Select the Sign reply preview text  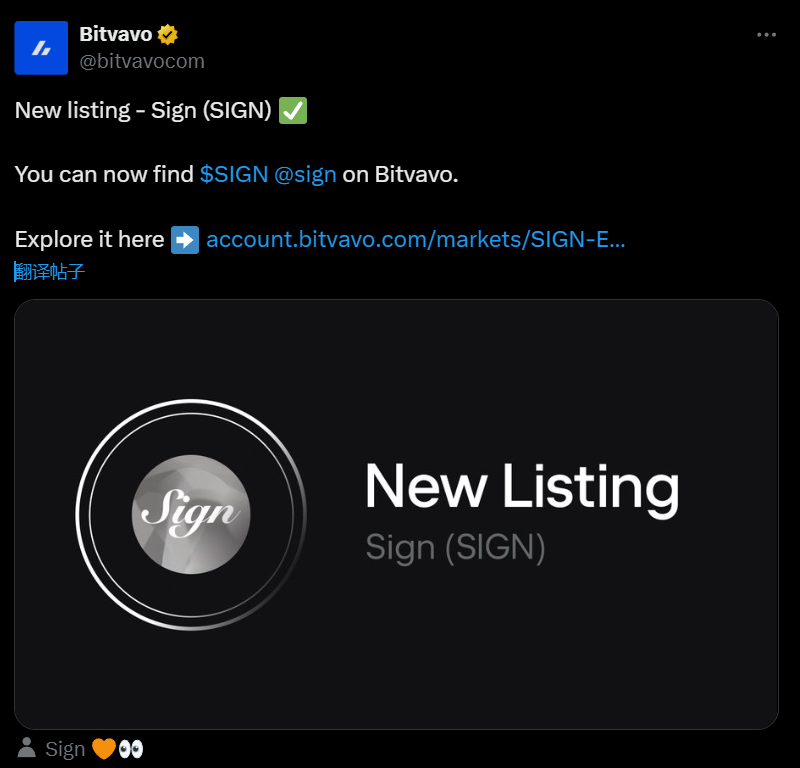[x=64, y=747]
